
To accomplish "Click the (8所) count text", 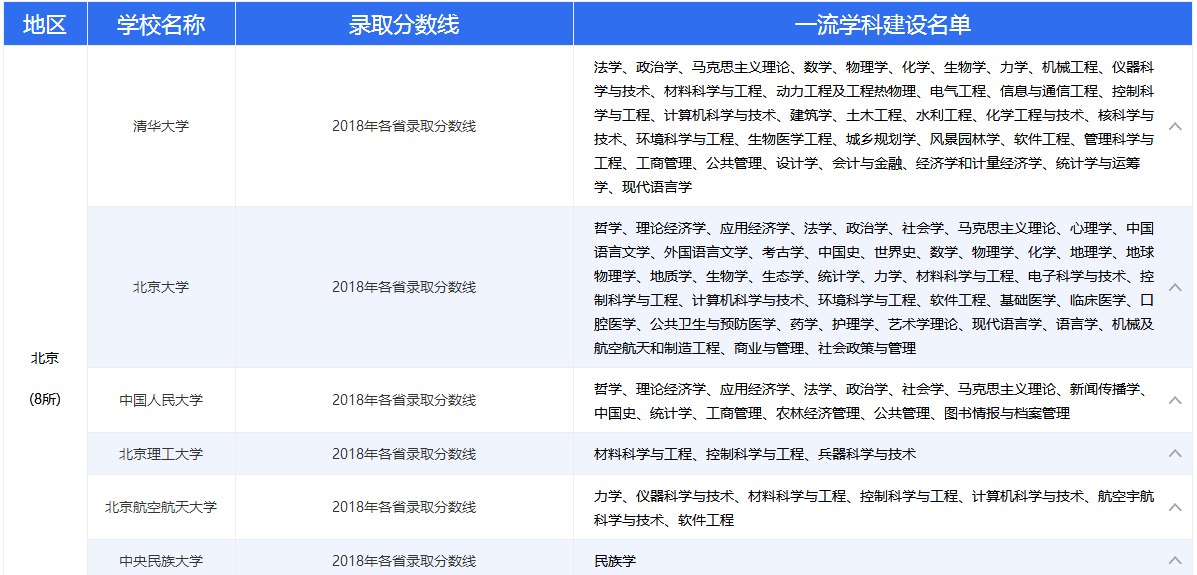I will pyautogui.click(x=45, y=399).
